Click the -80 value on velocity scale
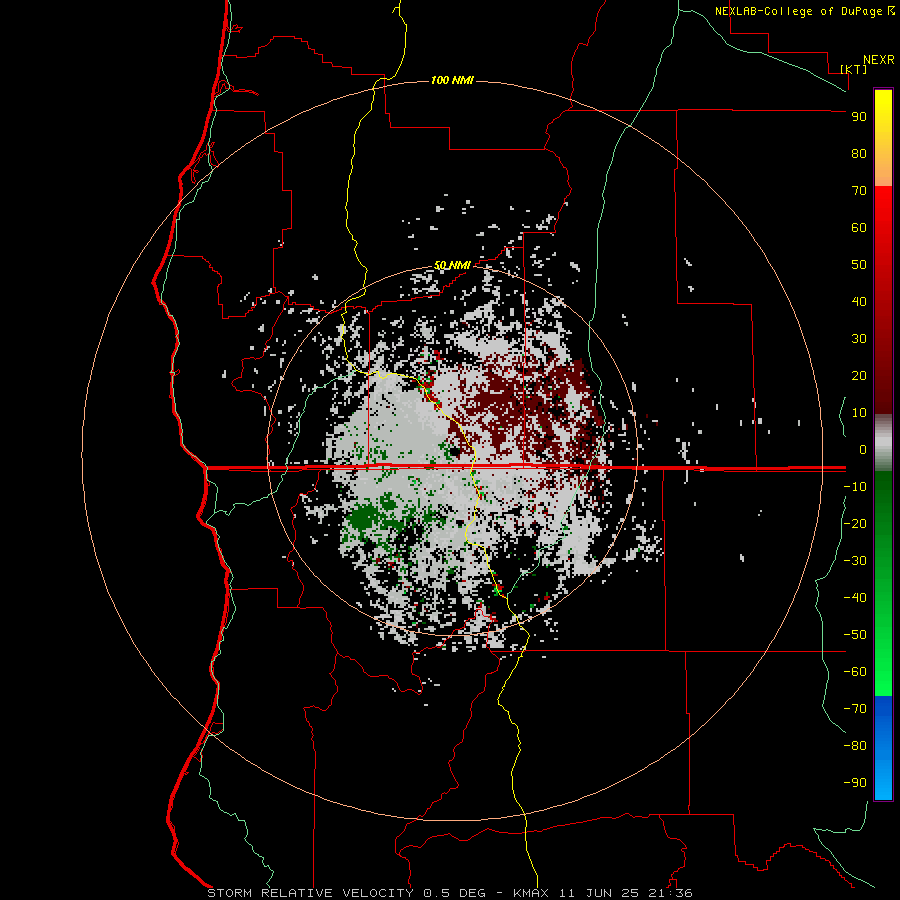This screenshot has height=900, width=900. pos(855,746)
